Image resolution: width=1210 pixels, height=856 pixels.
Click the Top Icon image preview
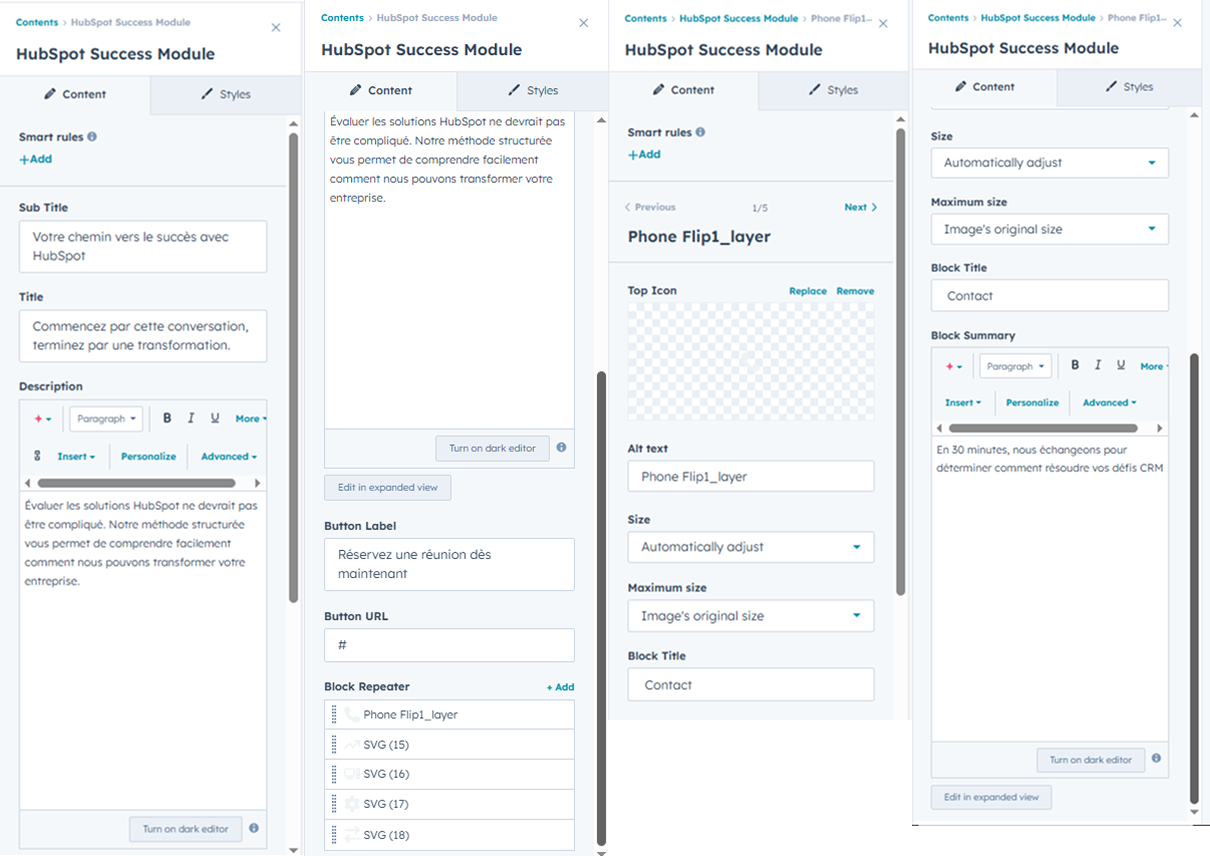[x=751, y=362]
